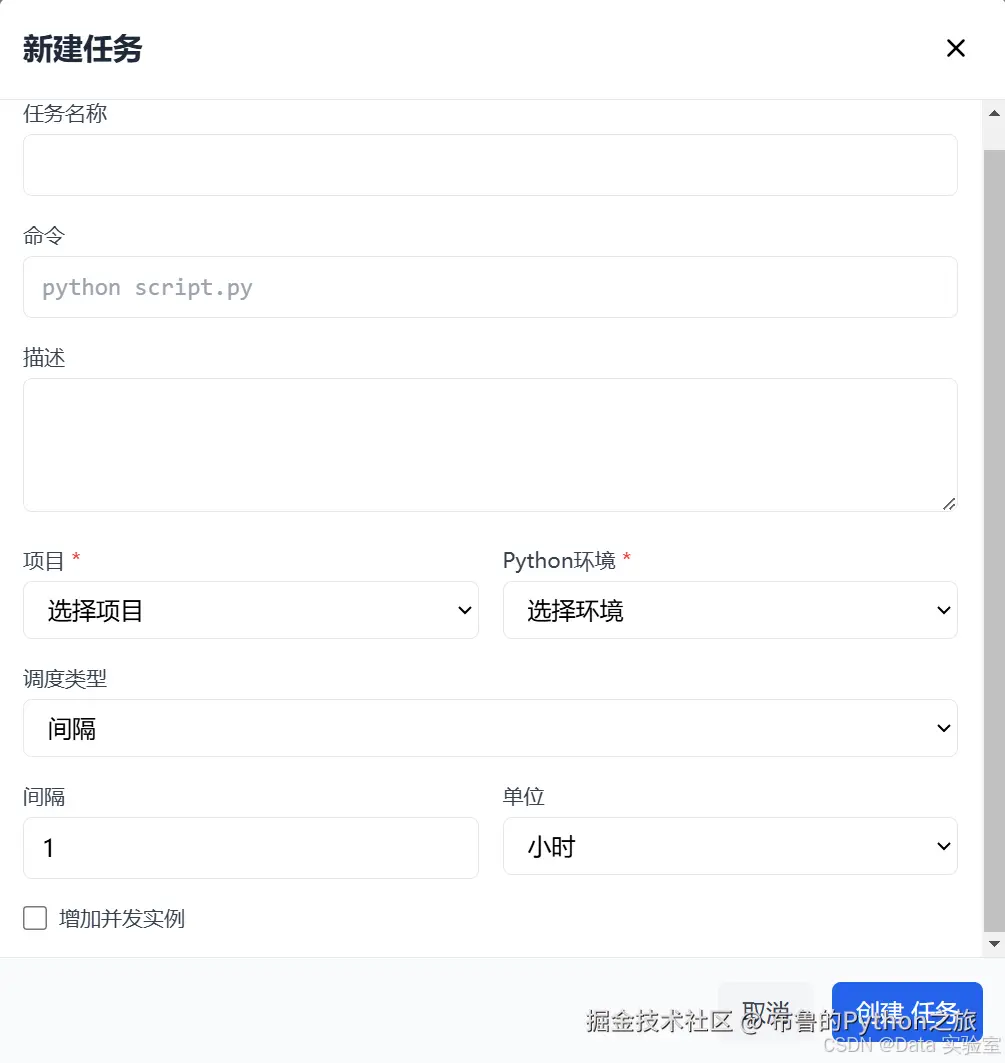Click the 间隔 interval input showing 1
Screen dimensions: 1005x1063
[x=250, y=846]
